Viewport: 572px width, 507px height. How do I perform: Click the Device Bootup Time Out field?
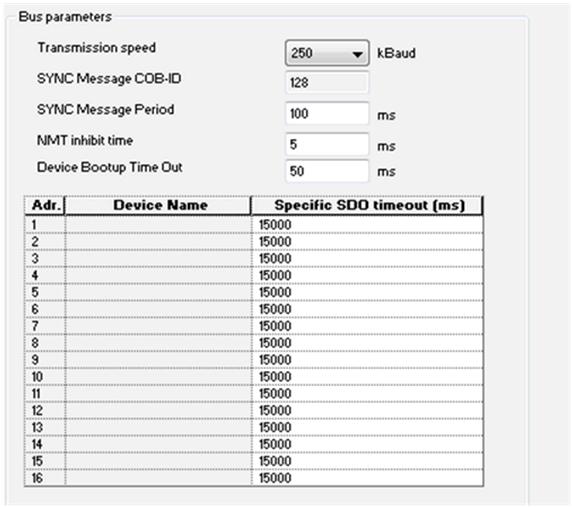click(x=327, y=171)
